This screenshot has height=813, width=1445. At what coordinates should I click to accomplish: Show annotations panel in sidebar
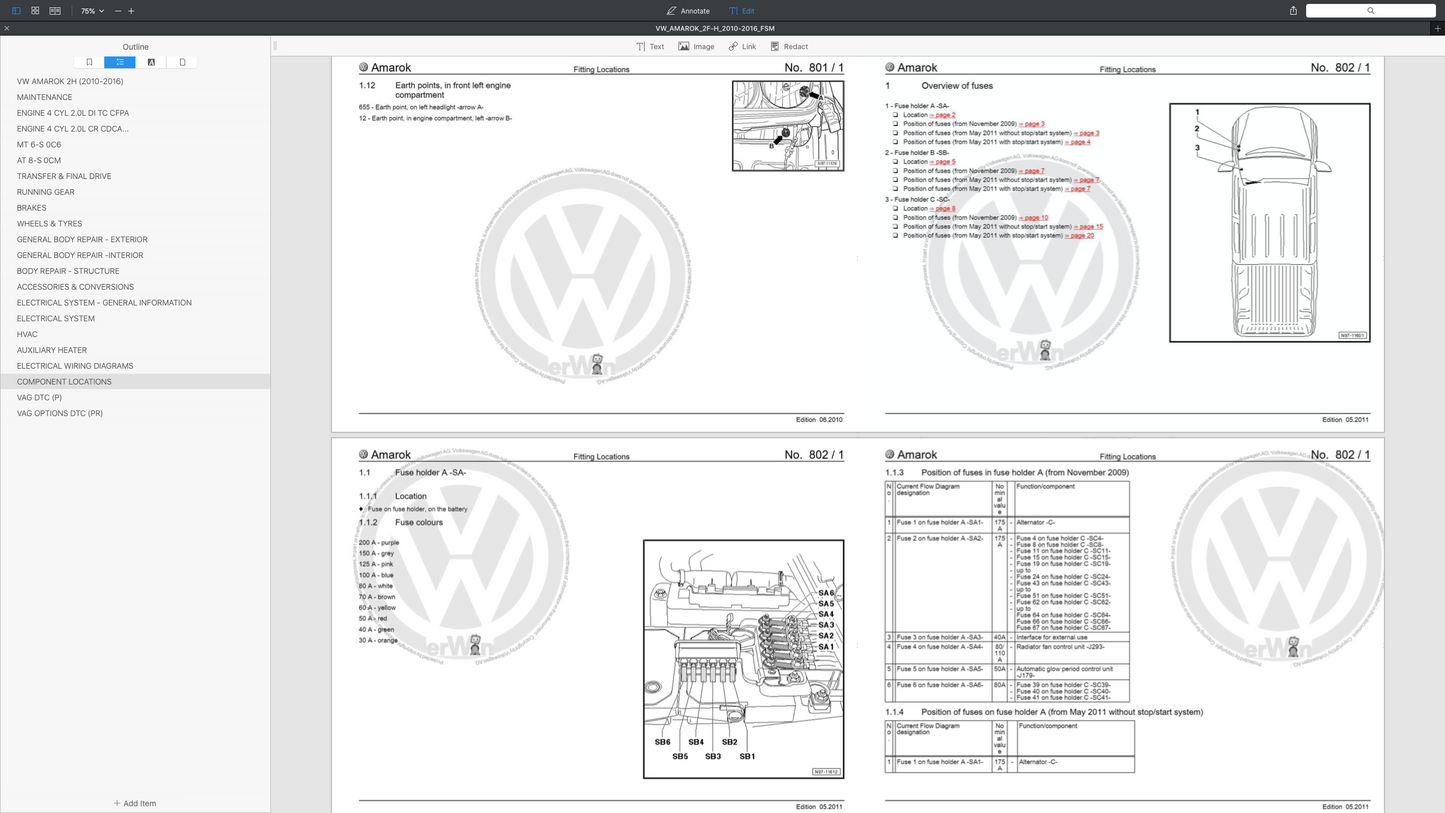[151, 62]
